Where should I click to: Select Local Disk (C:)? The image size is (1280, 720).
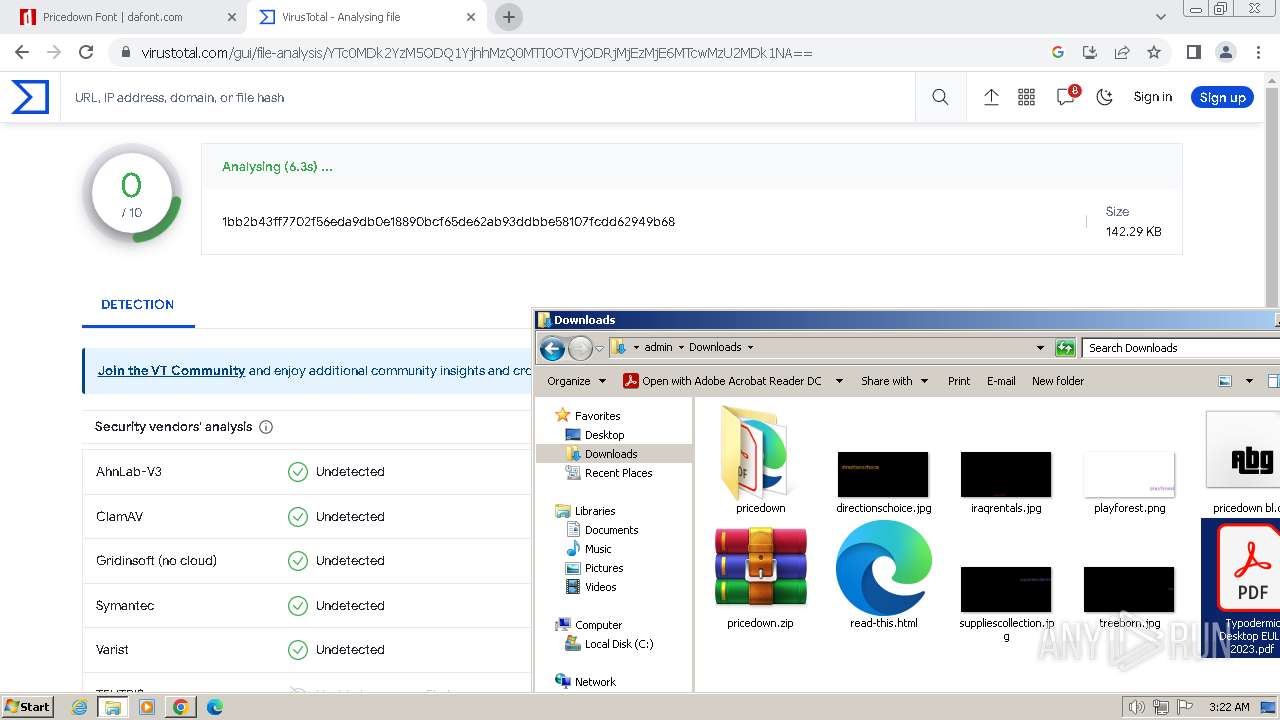click(618, 644)
